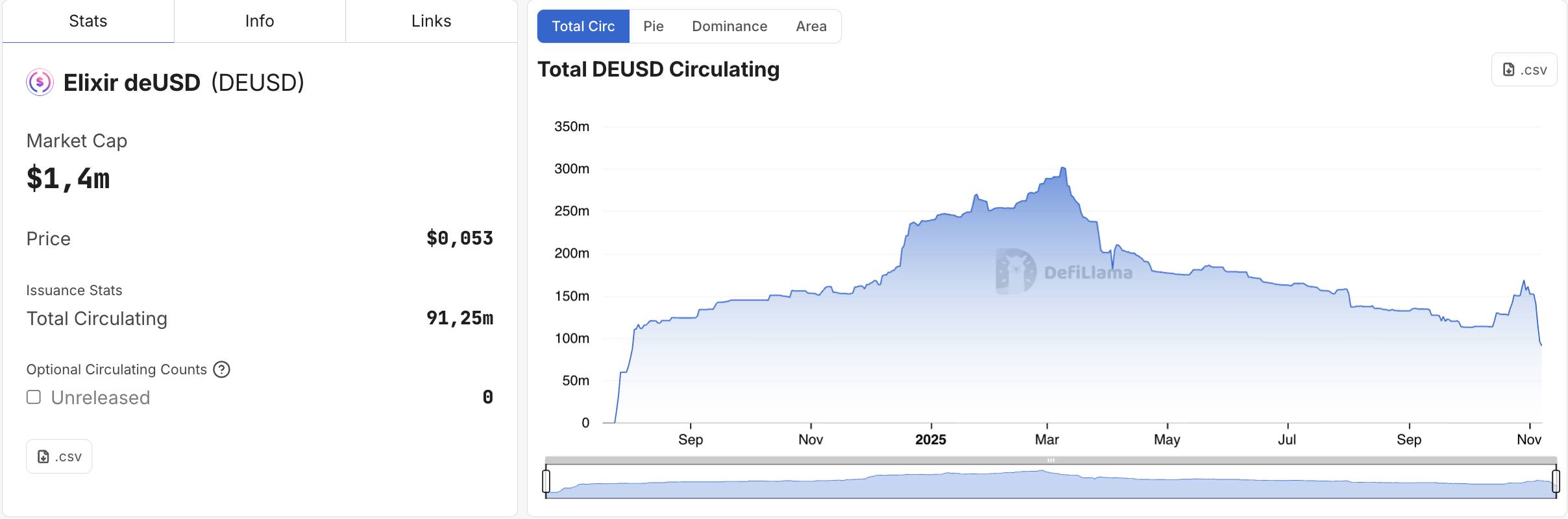Click the left timeline slider handle
The height and width of the screenshot is (519, 1568).
coord(547,481)
